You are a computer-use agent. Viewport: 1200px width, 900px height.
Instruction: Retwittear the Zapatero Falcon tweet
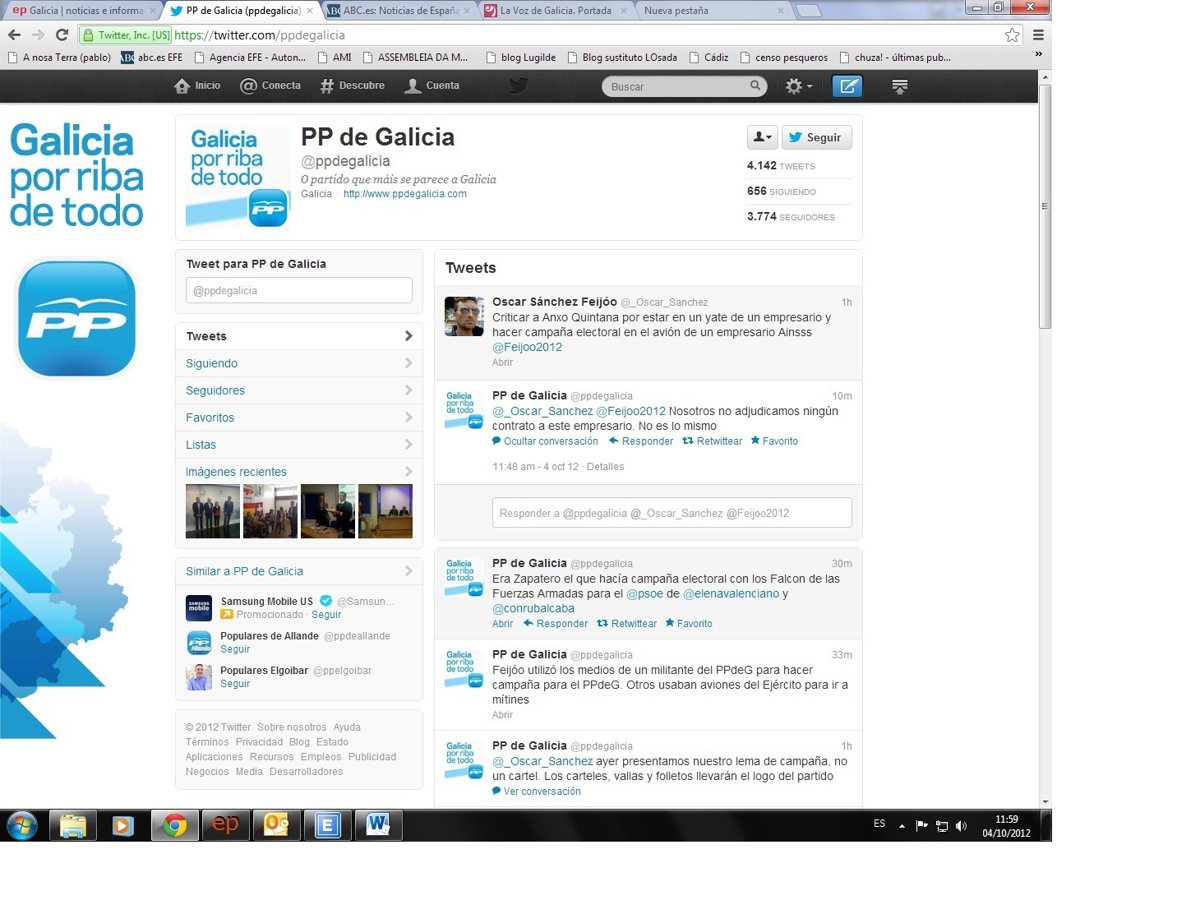click(x=627, y=624)
